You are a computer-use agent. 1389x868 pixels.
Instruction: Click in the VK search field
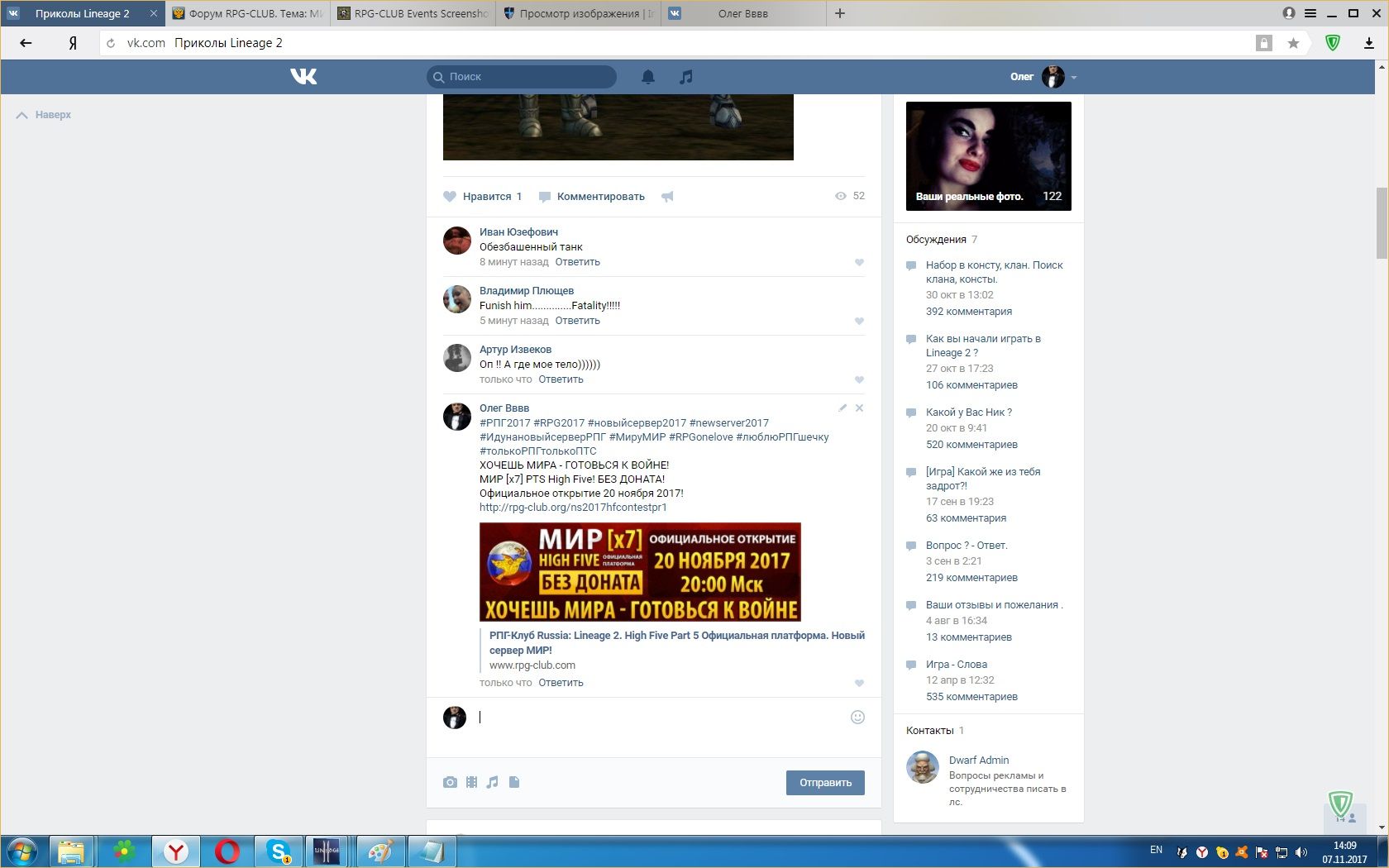click(522, 77)
